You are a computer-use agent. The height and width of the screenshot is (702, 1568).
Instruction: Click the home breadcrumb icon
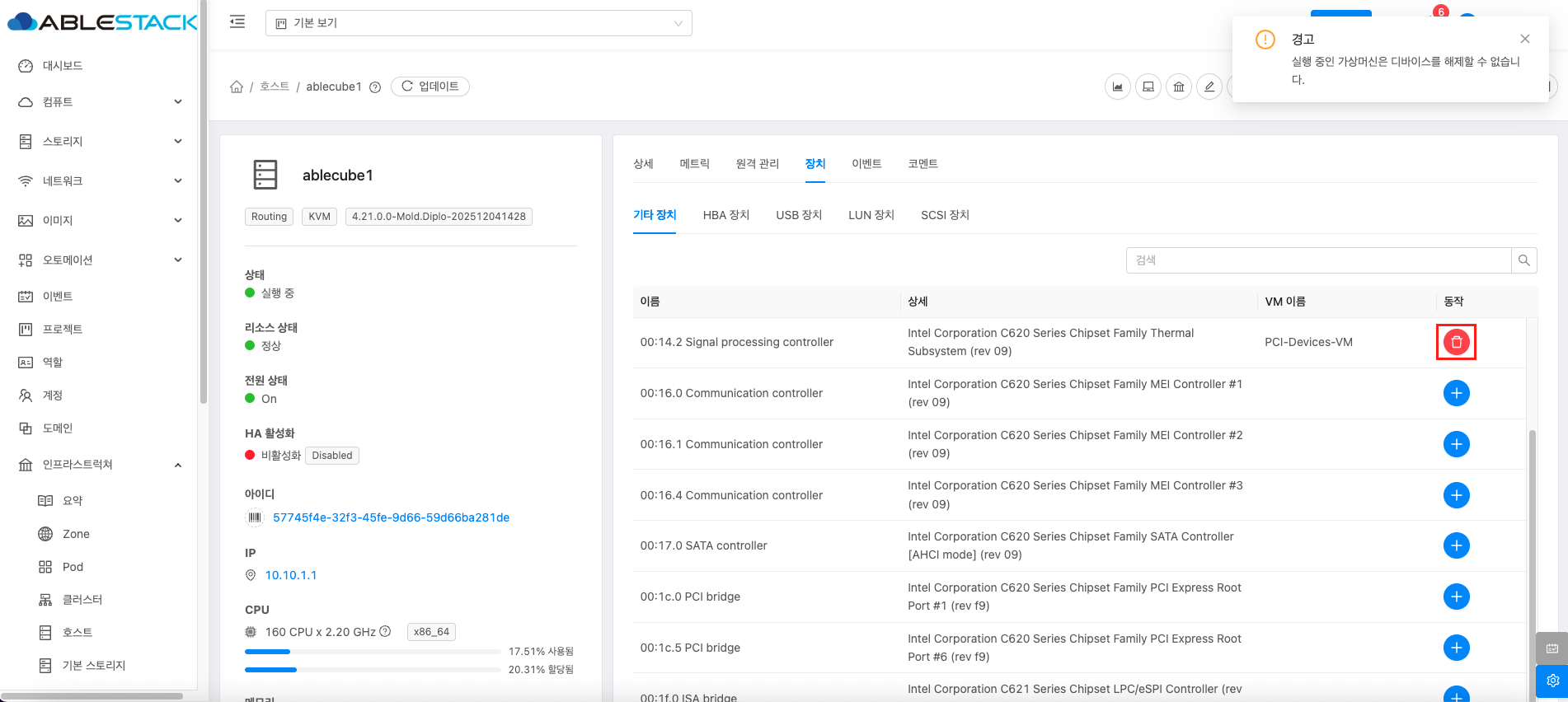(237, 87)
